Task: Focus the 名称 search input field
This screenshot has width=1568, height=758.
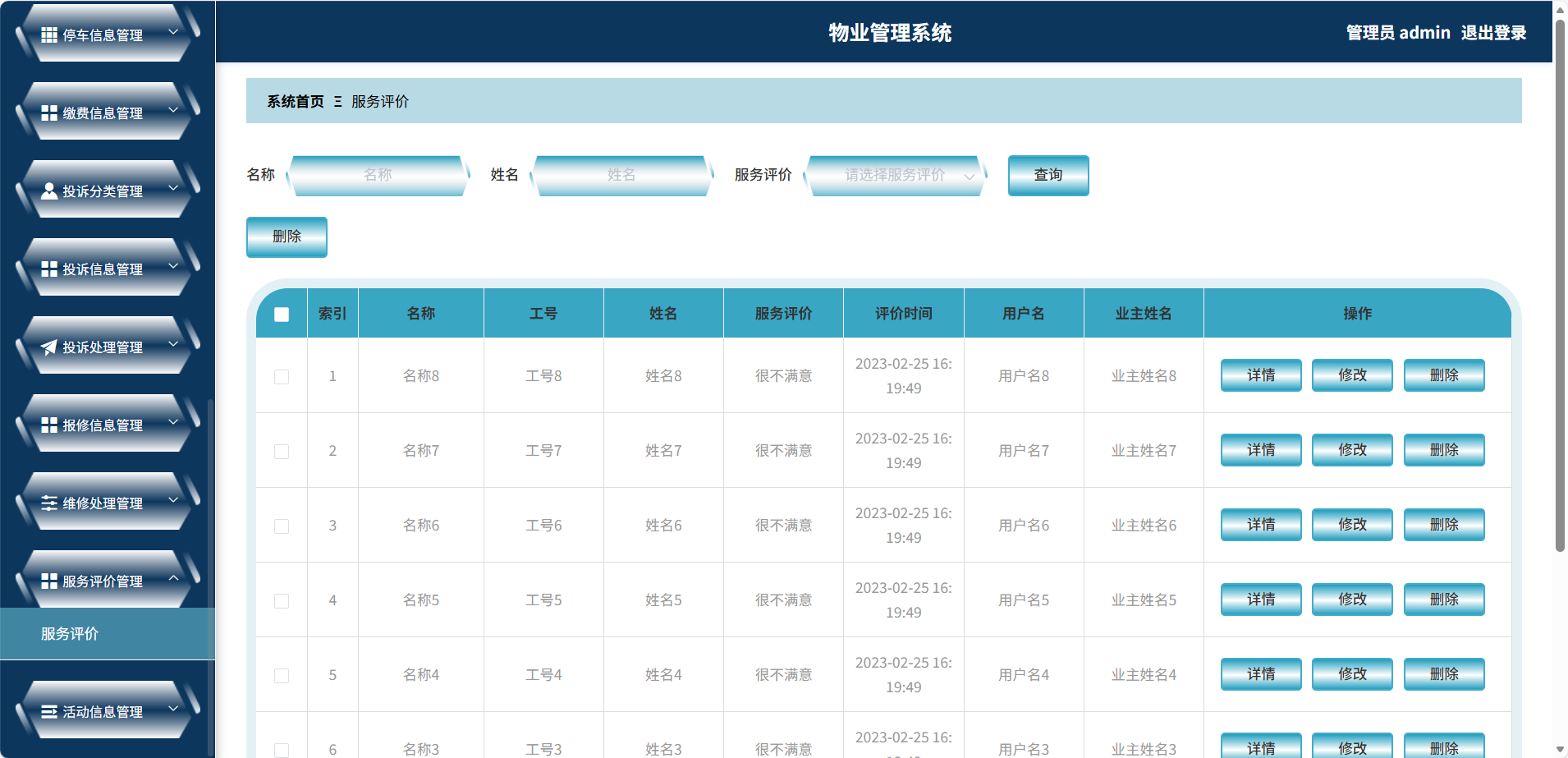Action: (378, 175)
